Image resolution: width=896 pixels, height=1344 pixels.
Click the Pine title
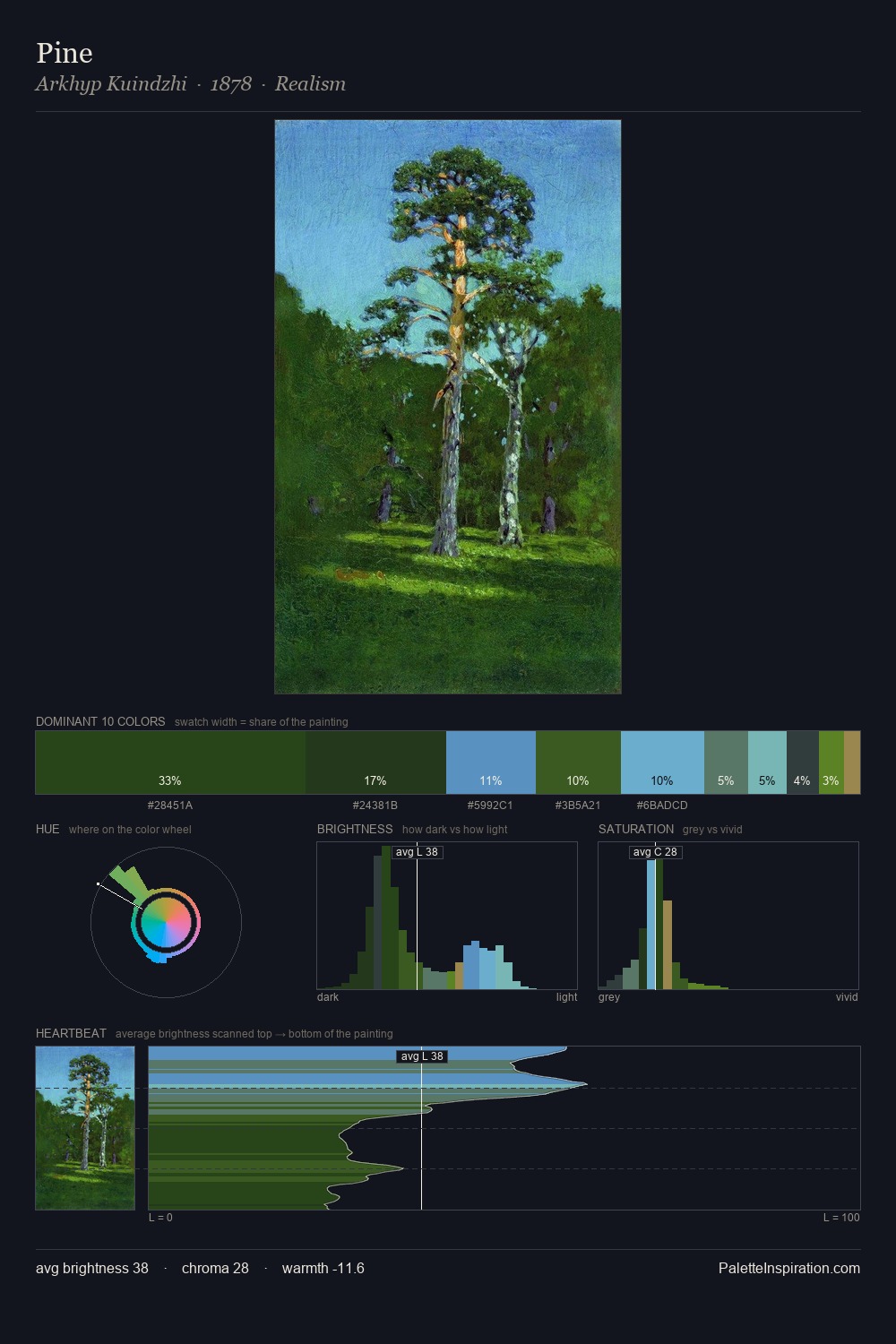tap(65, 54)
